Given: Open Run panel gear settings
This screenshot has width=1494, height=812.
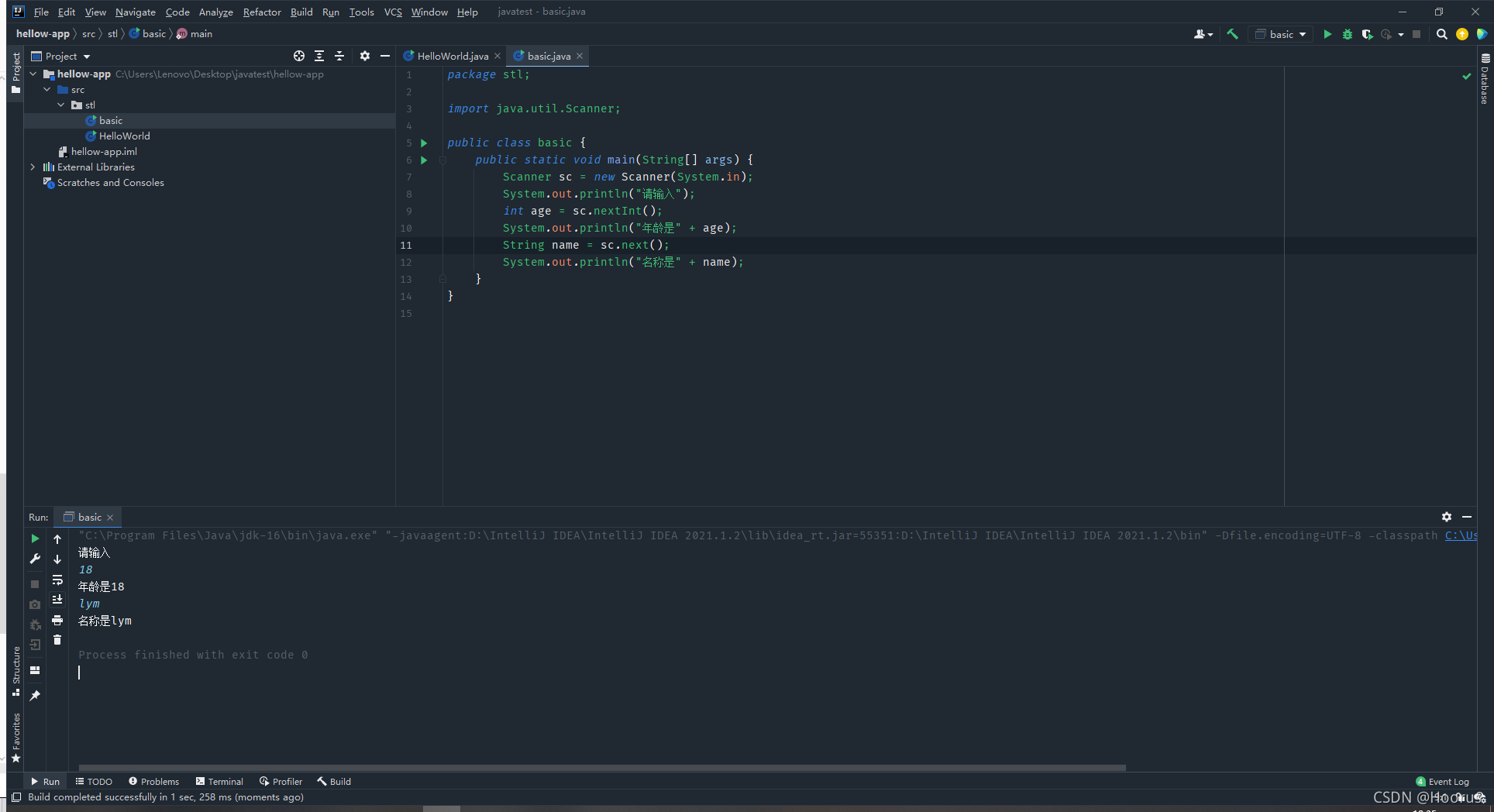Looking at the screenshot, I should pyautogui.click(x=1447, y=517).
